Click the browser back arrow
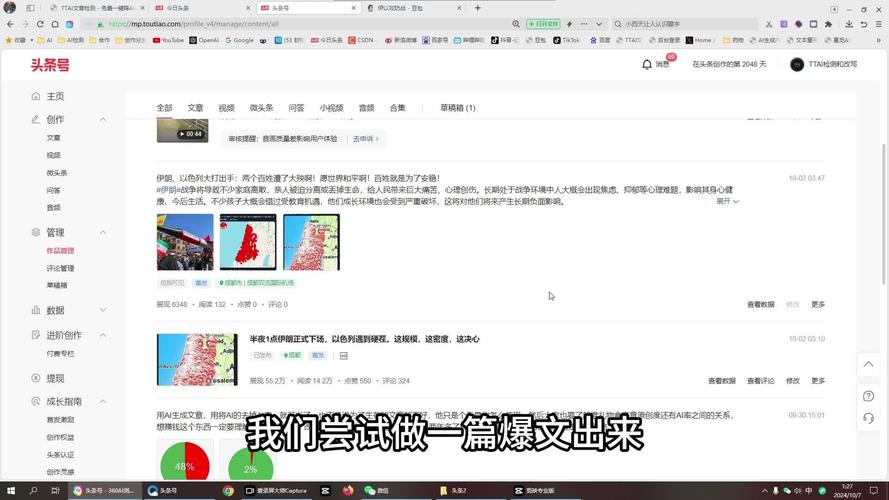The width and height of the screenshot is (889, 500). click(x=10, y=24)
